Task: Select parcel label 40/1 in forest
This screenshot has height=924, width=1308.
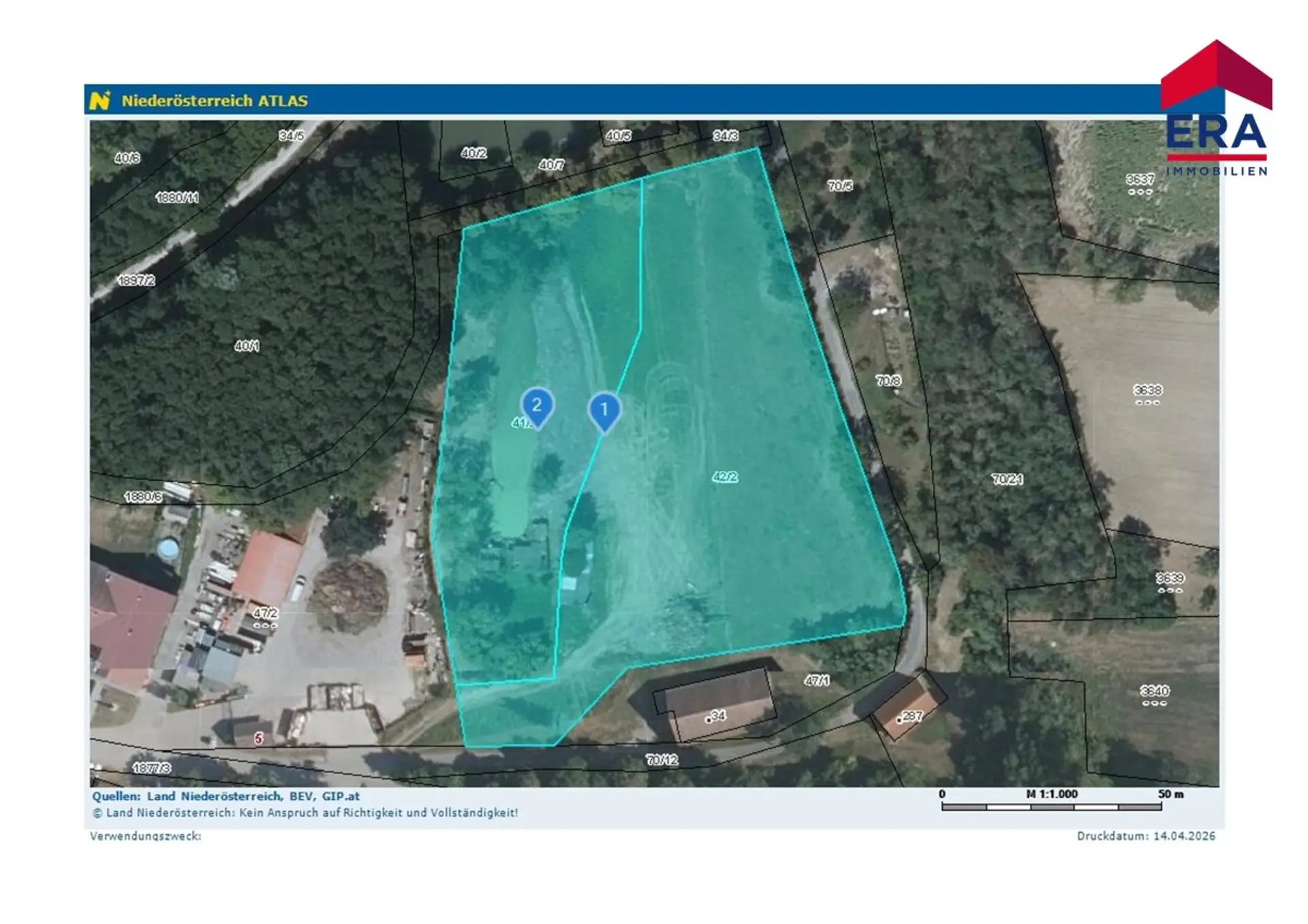Action: pos(247,345)
